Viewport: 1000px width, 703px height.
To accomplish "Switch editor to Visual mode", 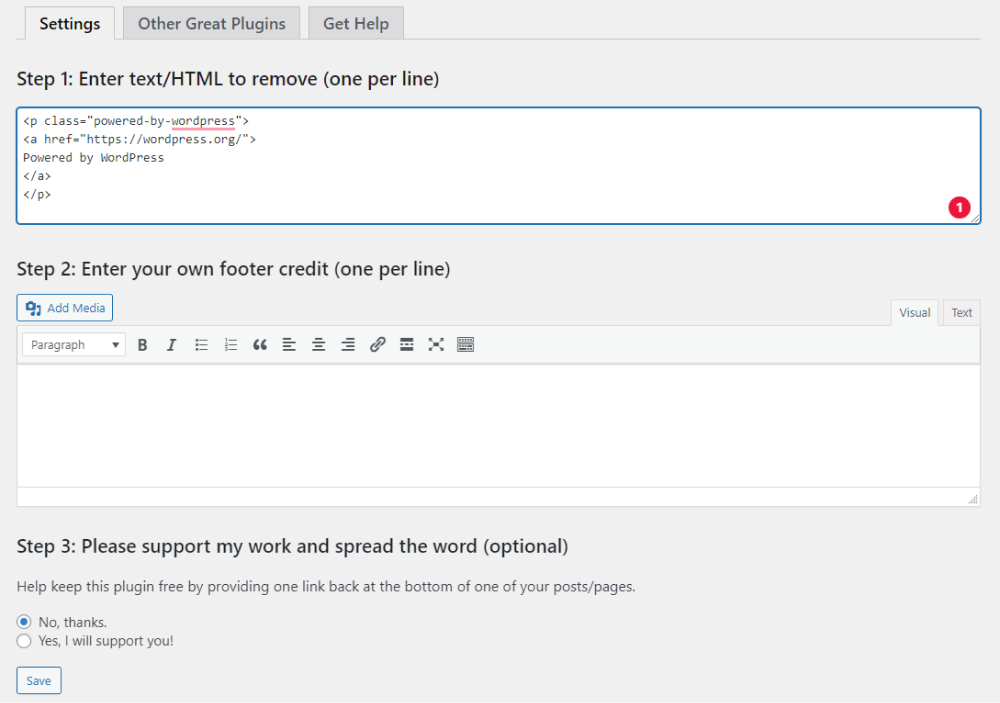I will click(915, 313).
